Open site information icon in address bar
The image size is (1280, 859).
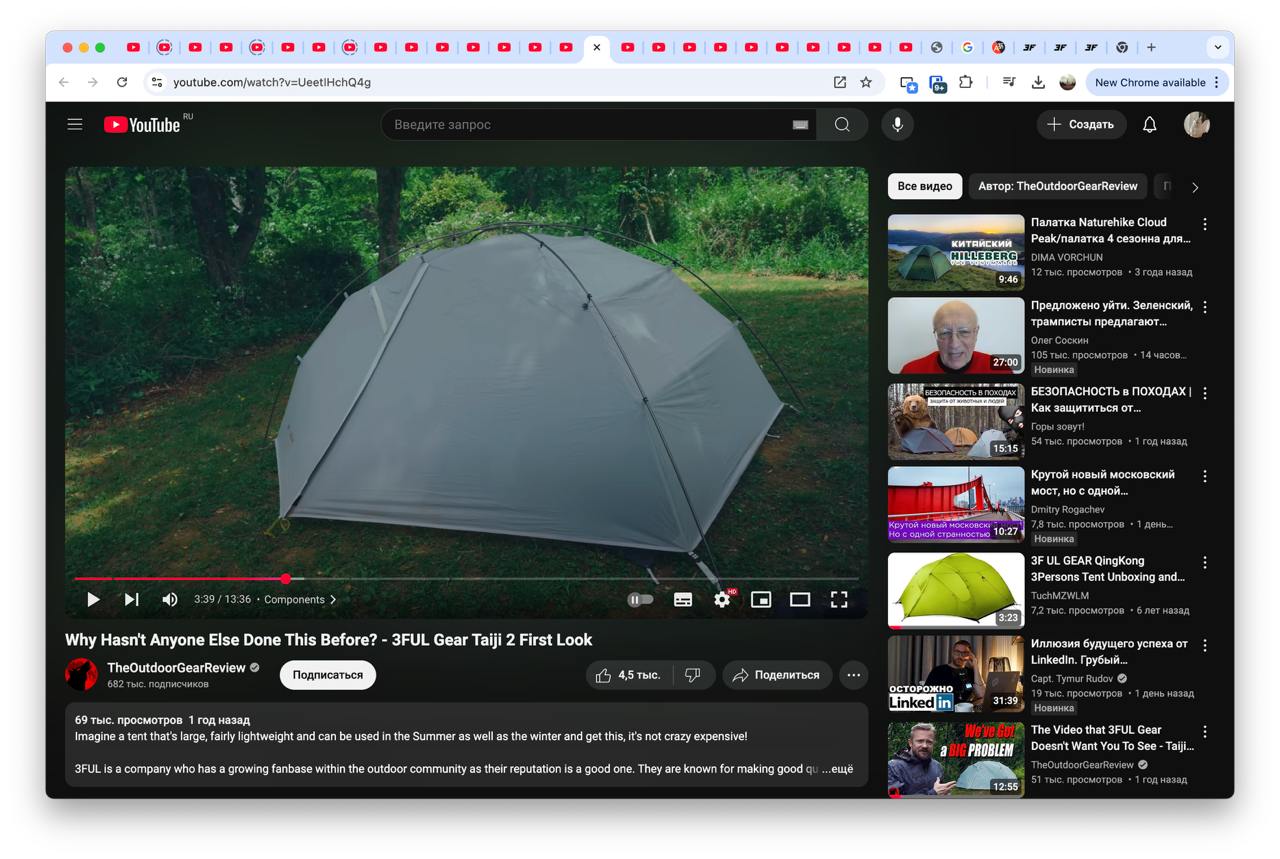pos(156,82)
